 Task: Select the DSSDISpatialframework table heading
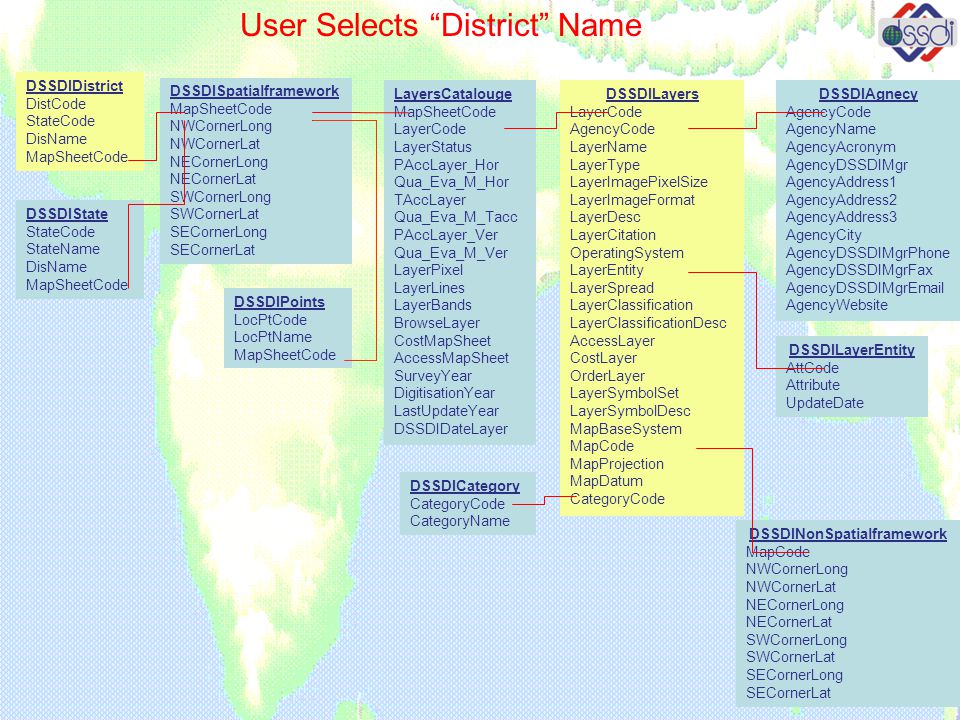tap(254, 91)
